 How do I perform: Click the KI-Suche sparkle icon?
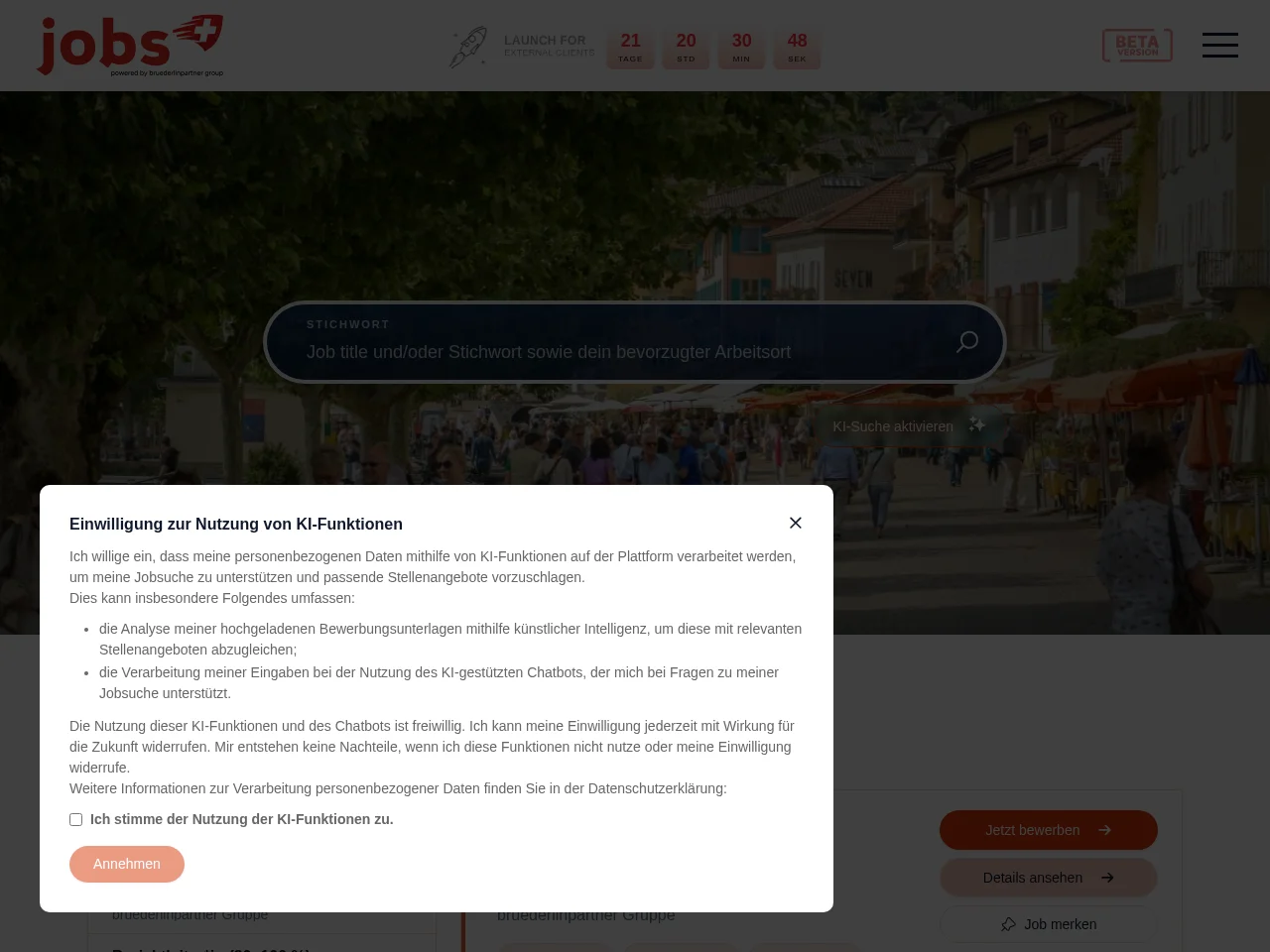(x=977, y=425)
